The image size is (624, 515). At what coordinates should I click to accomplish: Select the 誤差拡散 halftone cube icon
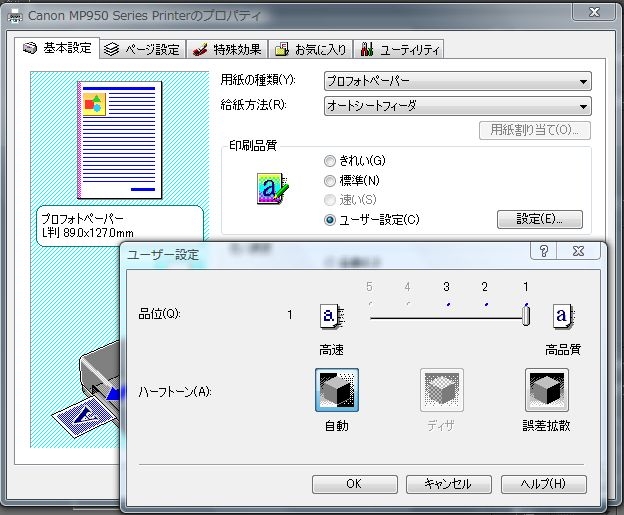547,390
